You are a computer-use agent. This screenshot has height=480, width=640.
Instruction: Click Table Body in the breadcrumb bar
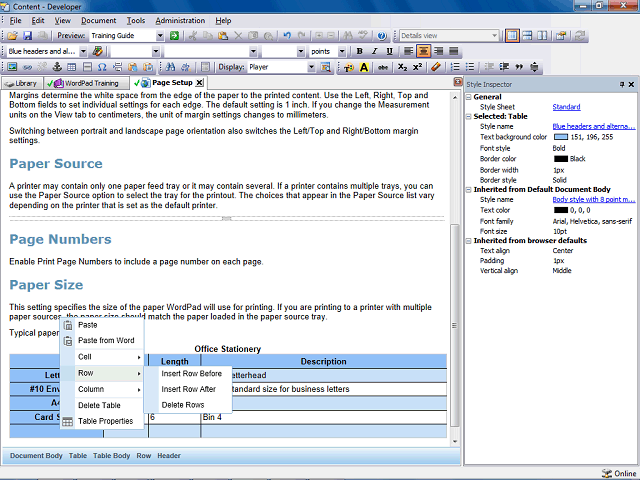[x=111, y=456]
